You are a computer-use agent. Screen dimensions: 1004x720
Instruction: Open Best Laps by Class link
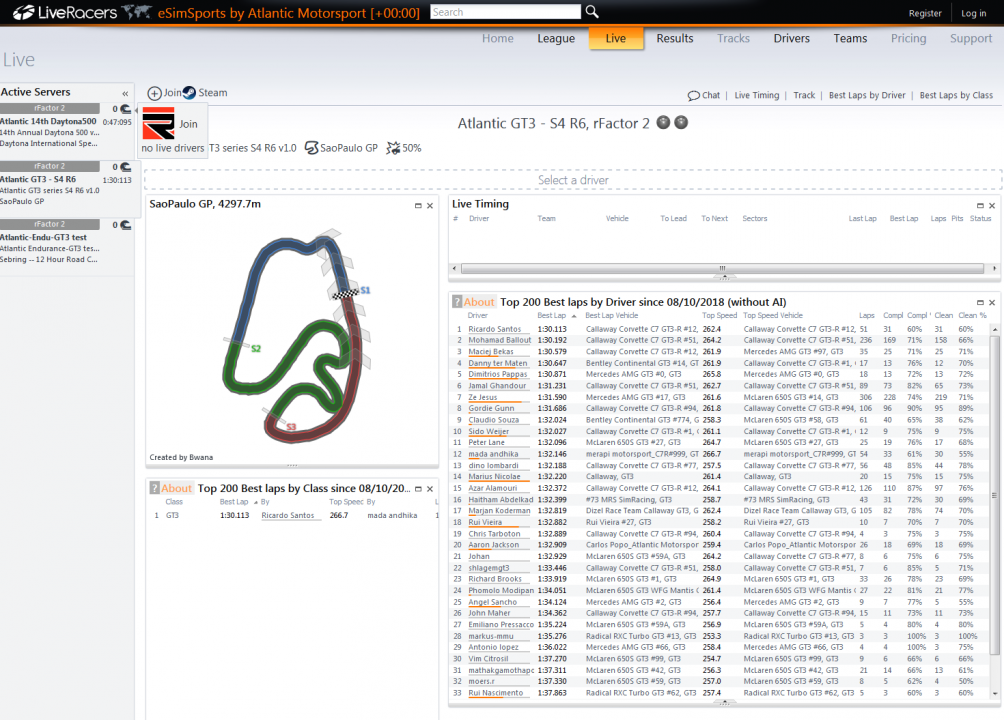click(x=956, y=95)
